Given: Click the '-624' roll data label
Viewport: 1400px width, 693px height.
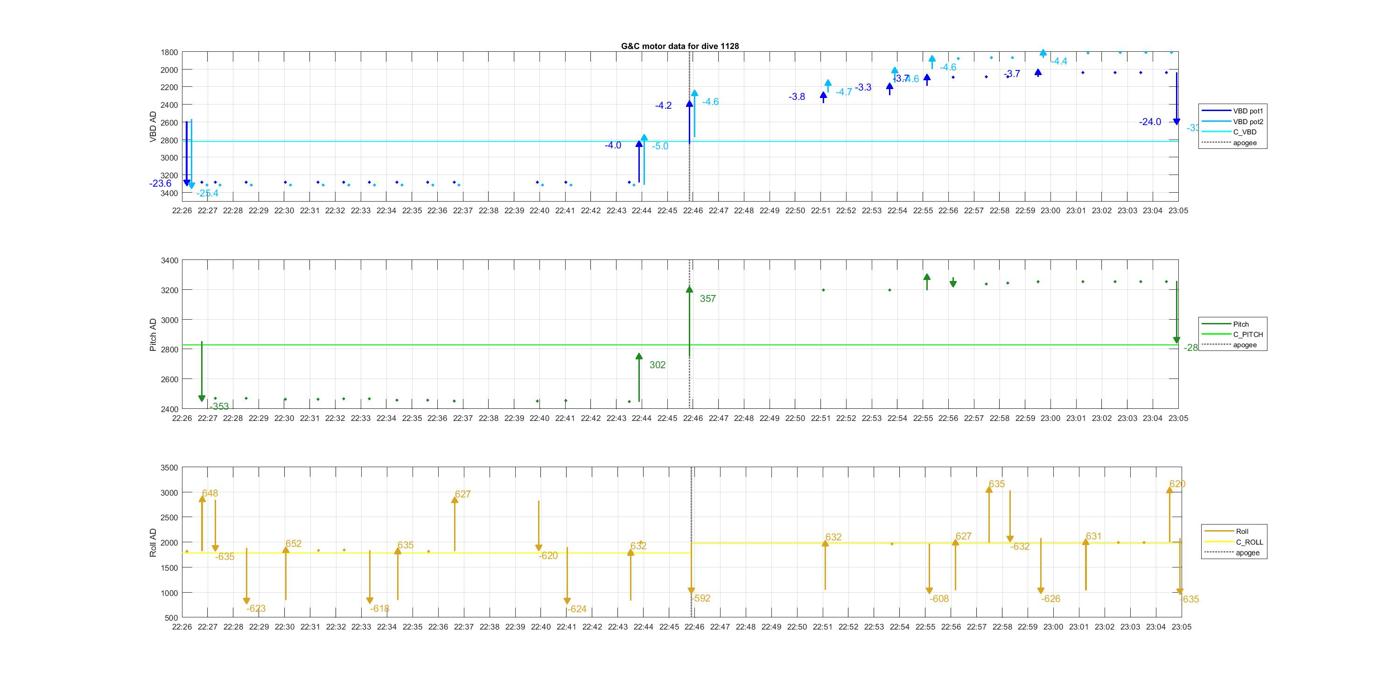Looking at the screenshot, I should (x=576, y=610).
